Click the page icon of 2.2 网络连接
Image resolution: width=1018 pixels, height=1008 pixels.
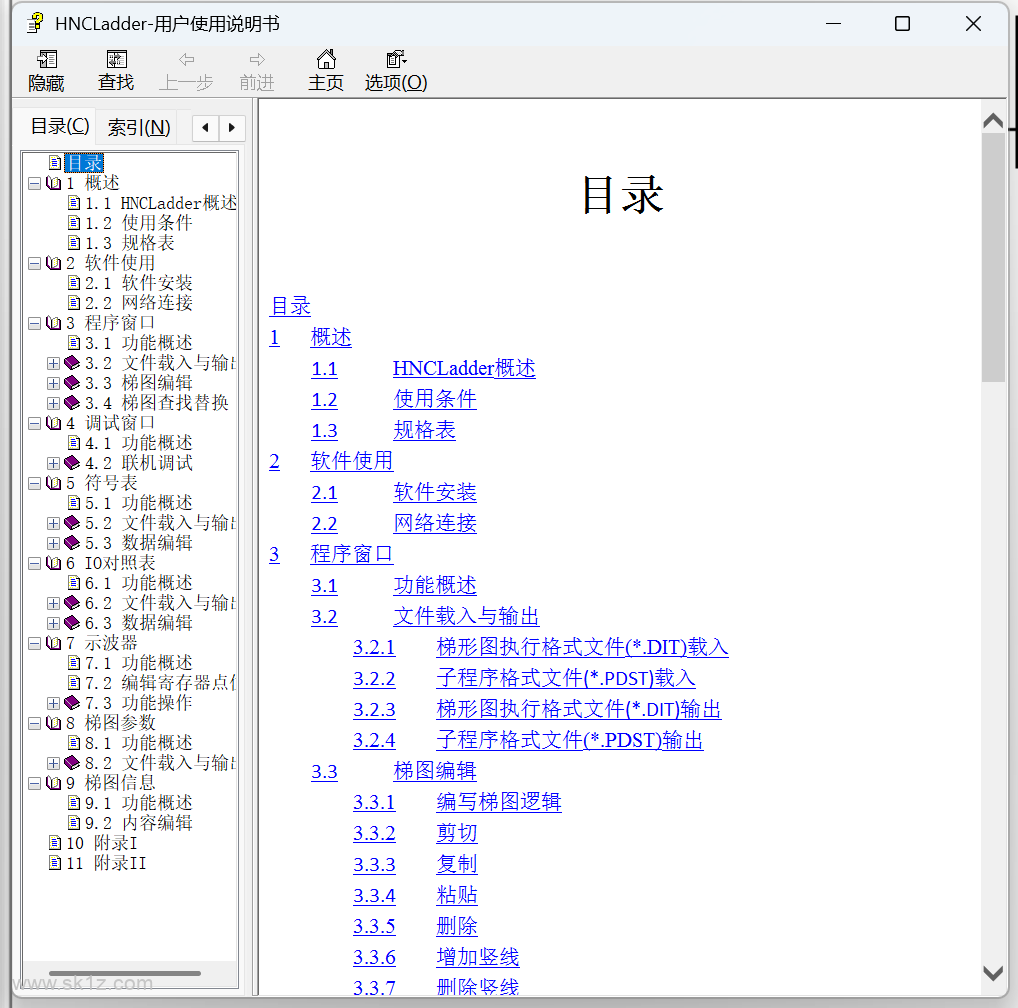pos(75,303)
